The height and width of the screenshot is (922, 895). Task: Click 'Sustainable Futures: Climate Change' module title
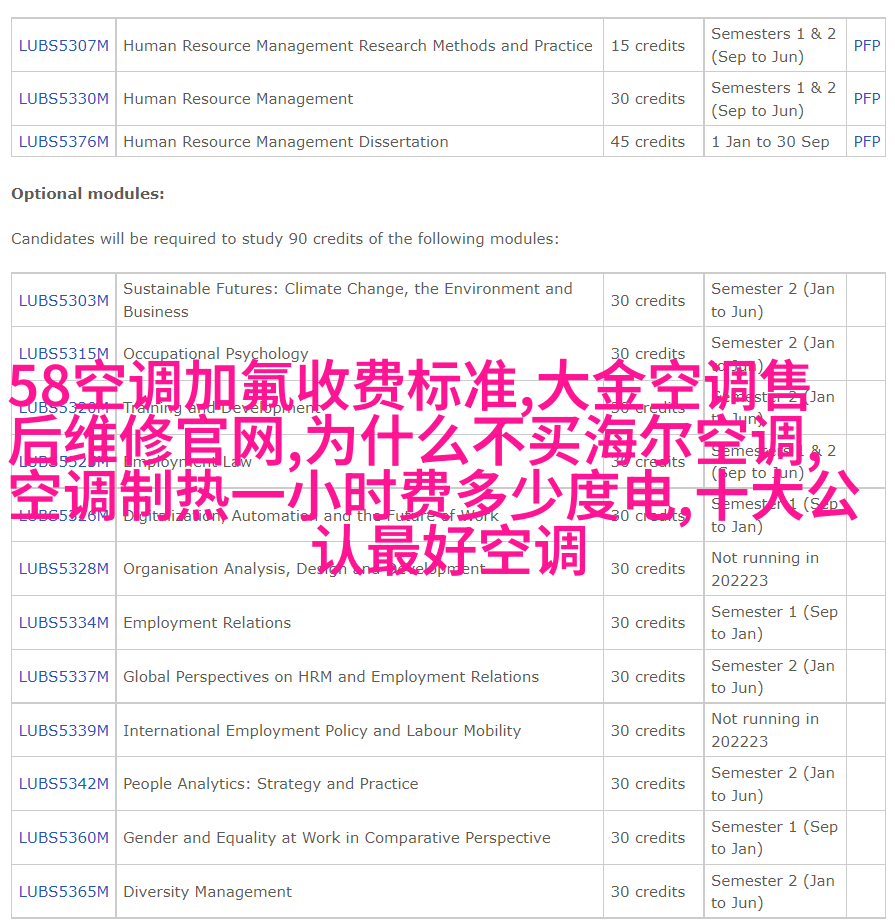(348, 300)
